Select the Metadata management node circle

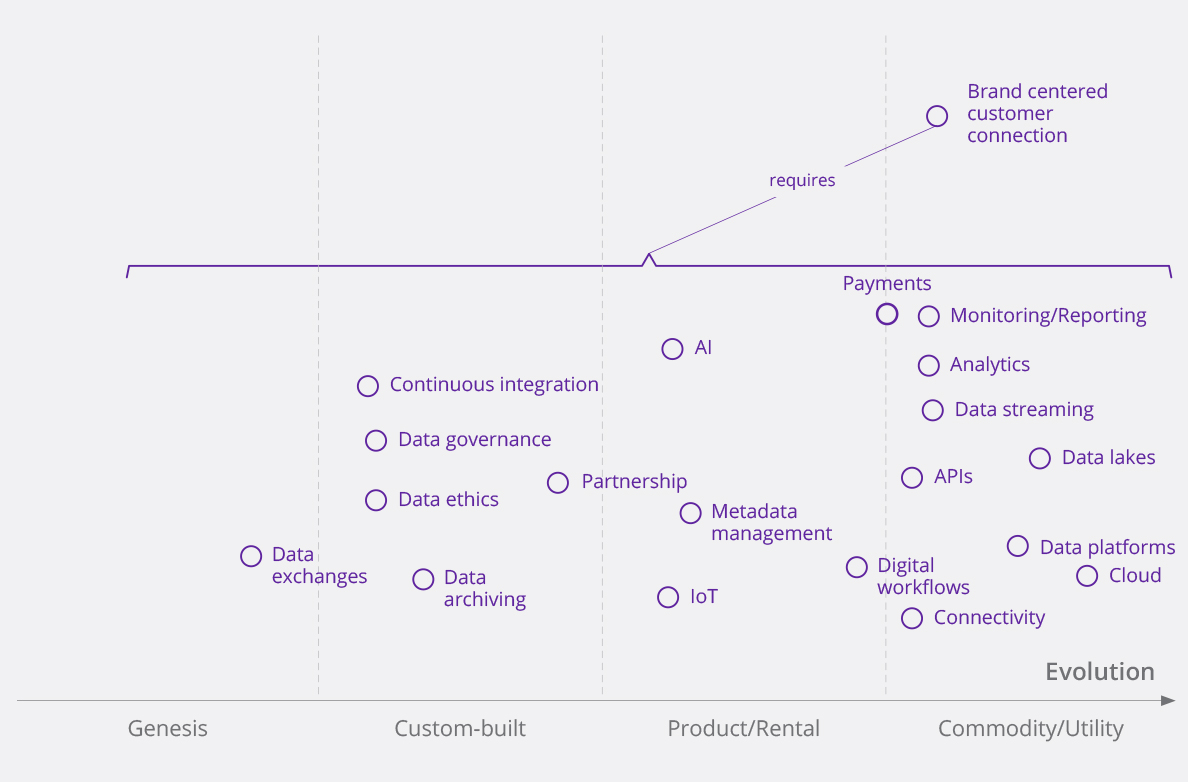tap(690, 513)
